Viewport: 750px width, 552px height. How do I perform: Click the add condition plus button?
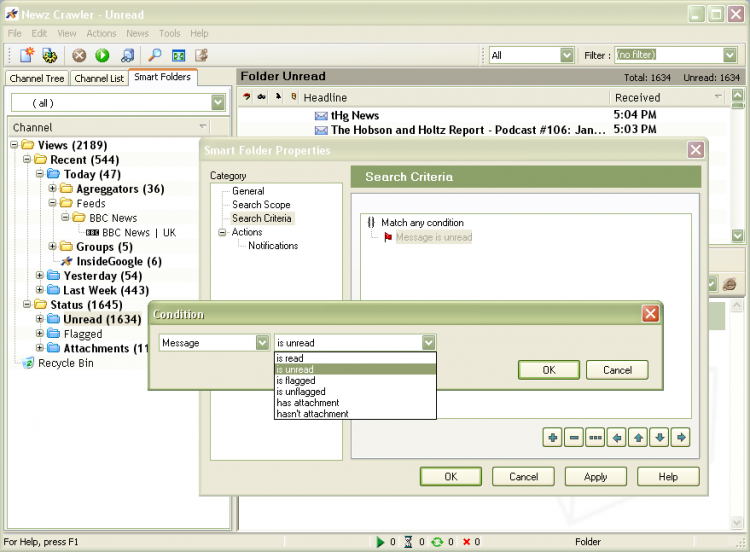point(552,437)
